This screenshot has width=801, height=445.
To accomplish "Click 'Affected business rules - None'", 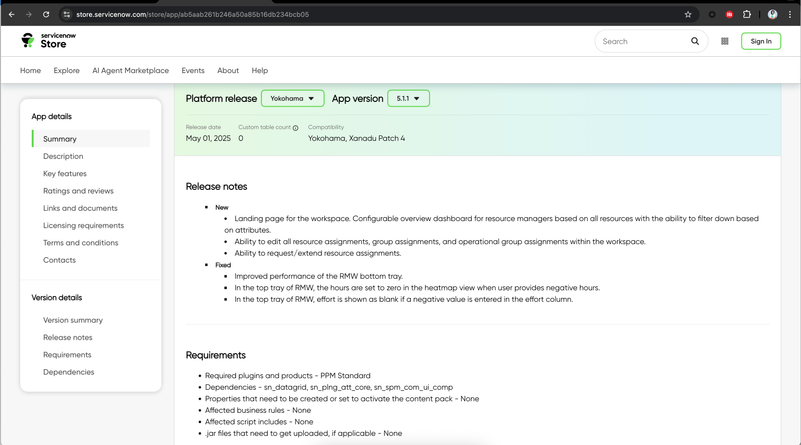I will [x=258, y=410].
